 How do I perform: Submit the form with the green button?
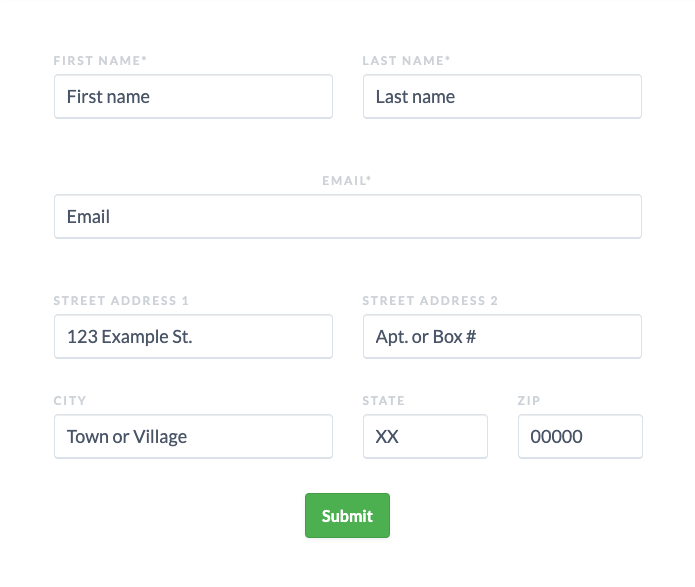click(x=348, y=516)
